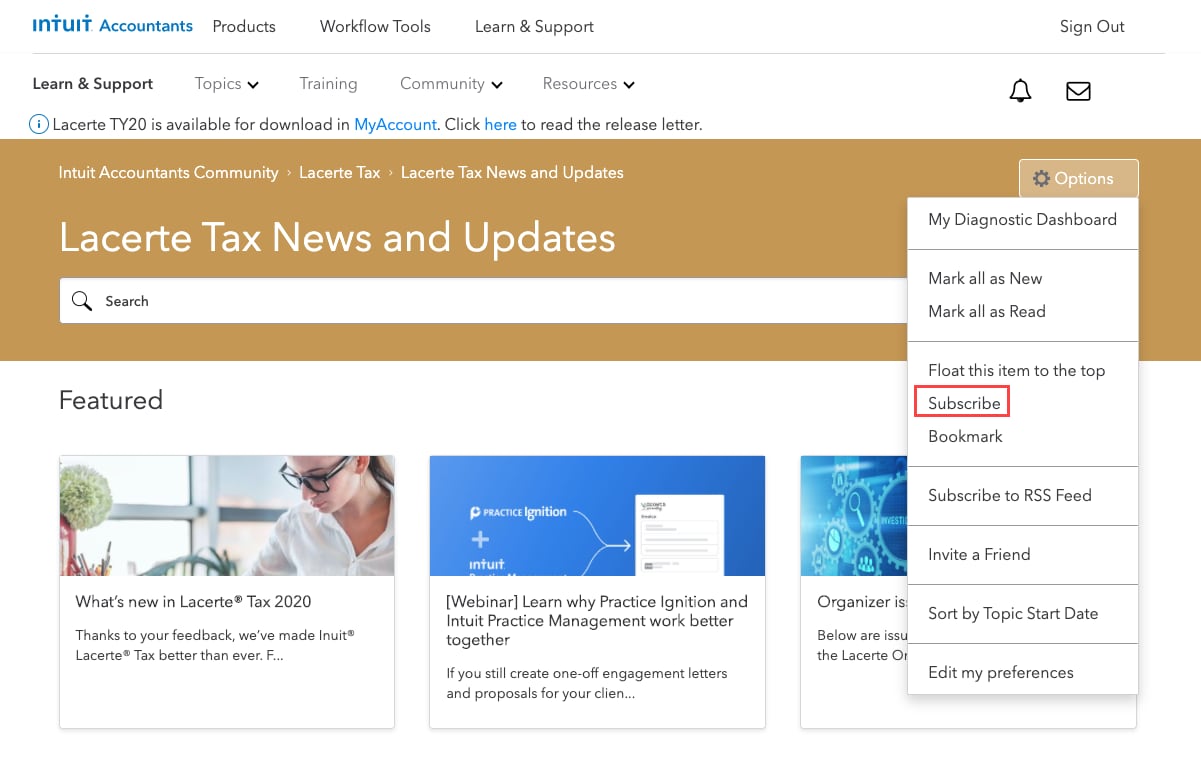Click the 'Lacerte Tax News and Updates' page heading

point(337,238)
